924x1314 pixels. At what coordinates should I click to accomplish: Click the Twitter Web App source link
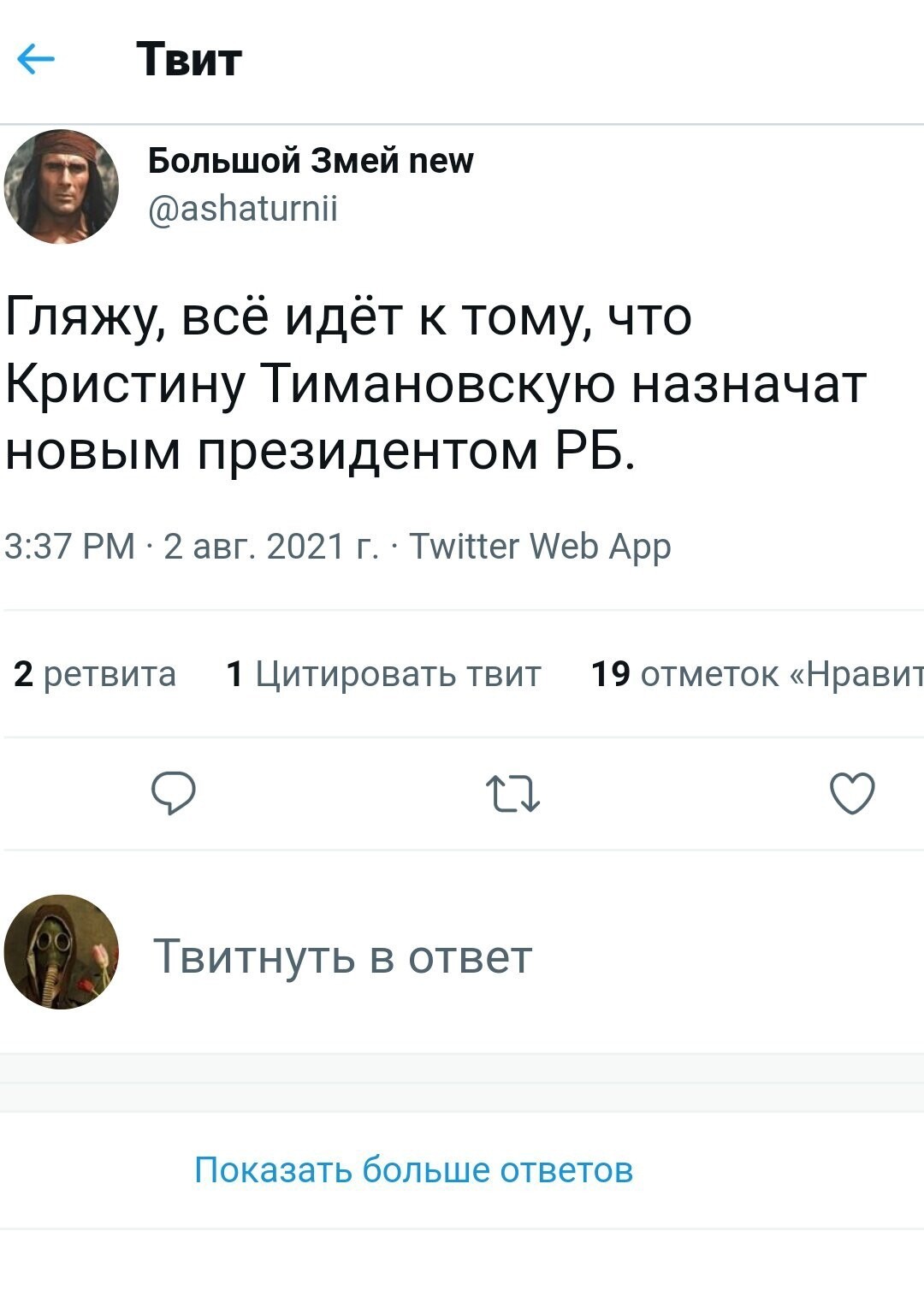(540, 546)
